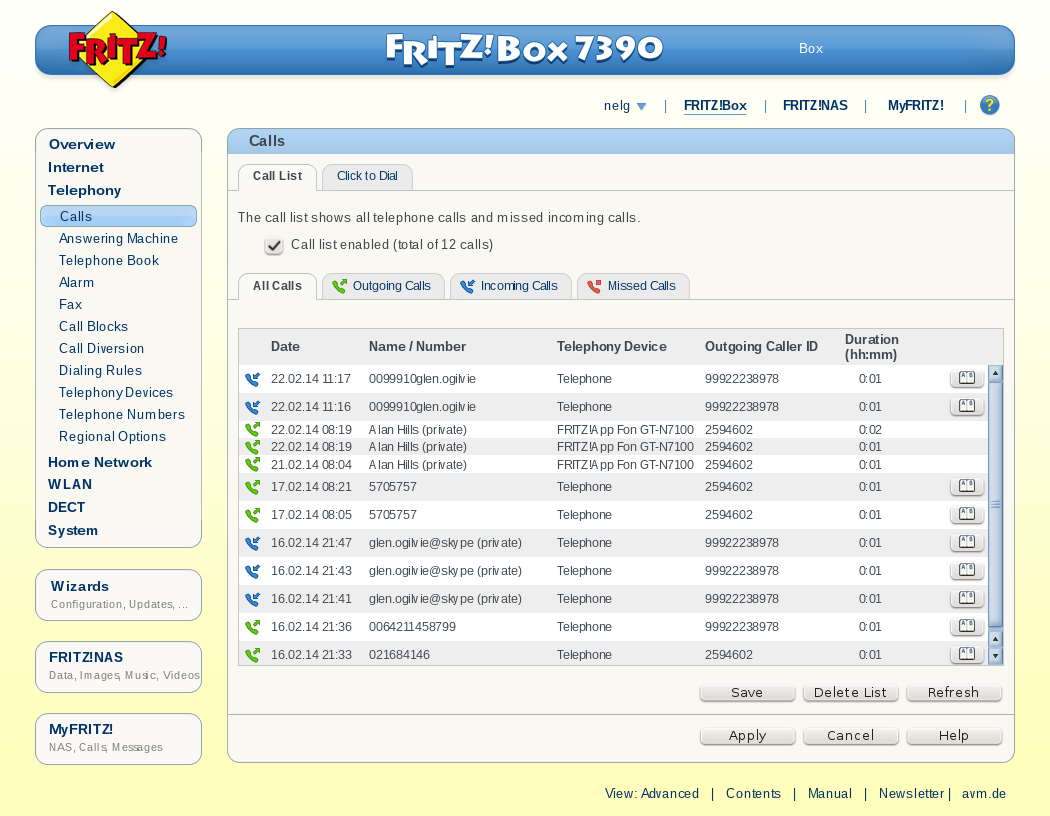
Task: Open the avm.de footer link
Action: [x=984, y=794]
